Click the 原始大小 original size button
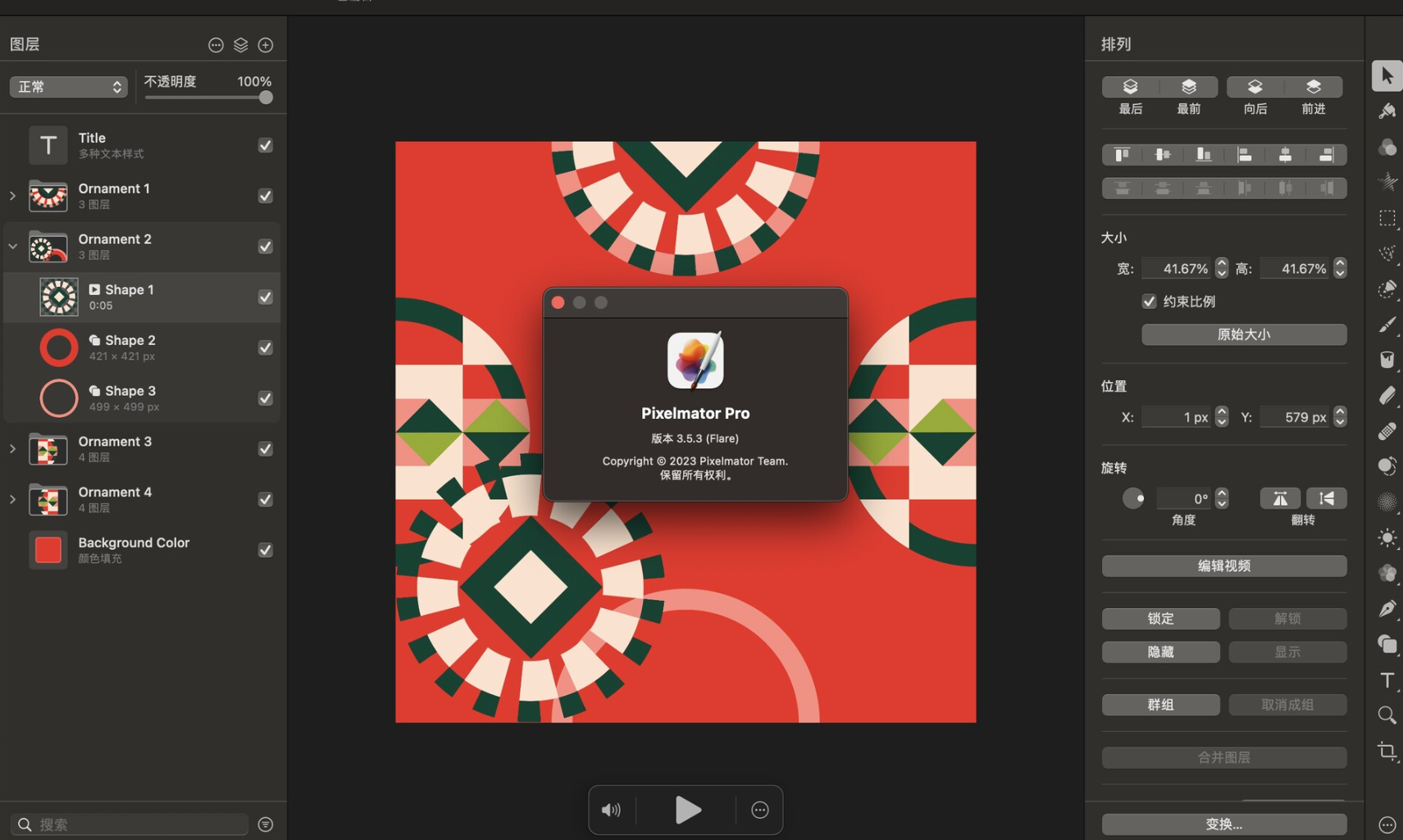Image resolution: width=1403 pixels, height=840 pixels. (x=1243, y=334)
